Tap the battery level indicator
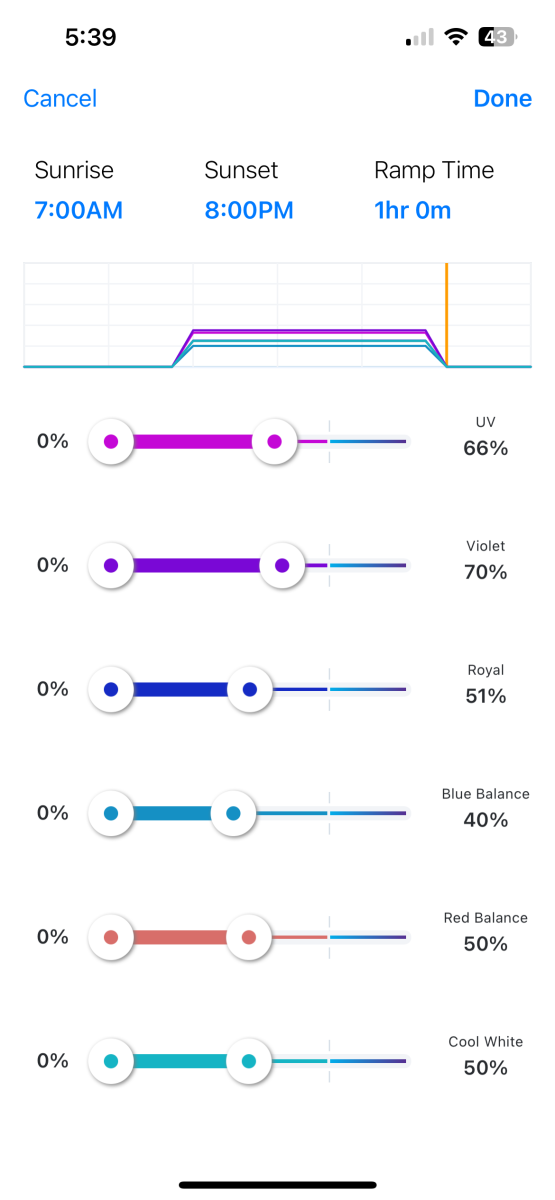This screenshot has height=1200, width=555. click(497, 37)
